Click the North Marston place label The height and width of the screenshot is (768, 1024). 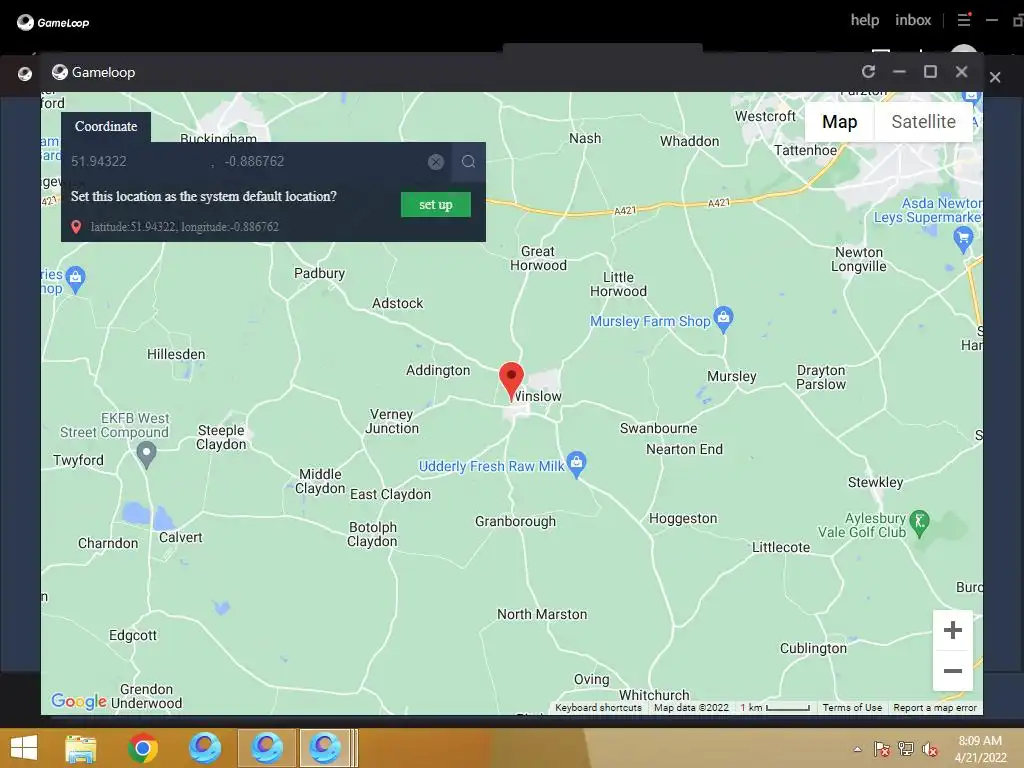(x=542, y=614)
